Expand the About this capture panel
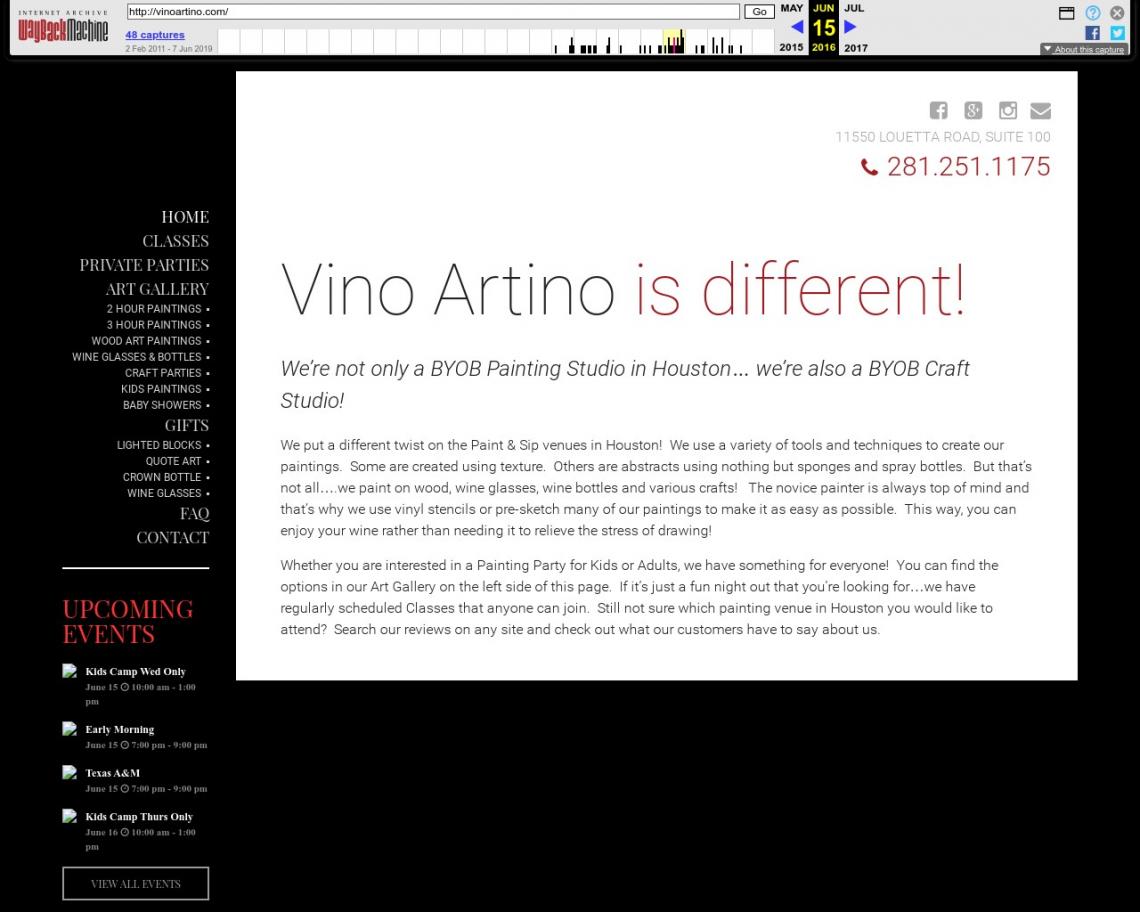This screenshot has height=912, width=1140. point(1084,49)
